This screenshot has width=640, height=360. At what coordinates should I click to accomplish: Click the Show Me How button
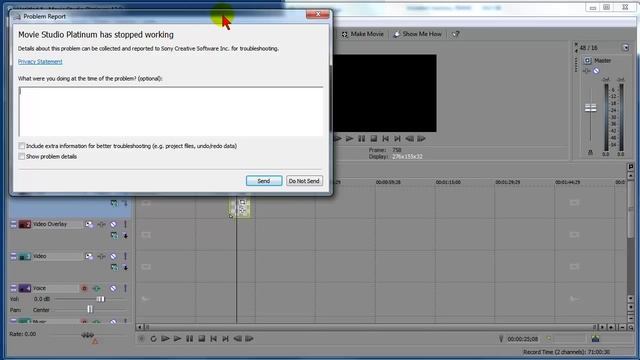tap(418, 34)
